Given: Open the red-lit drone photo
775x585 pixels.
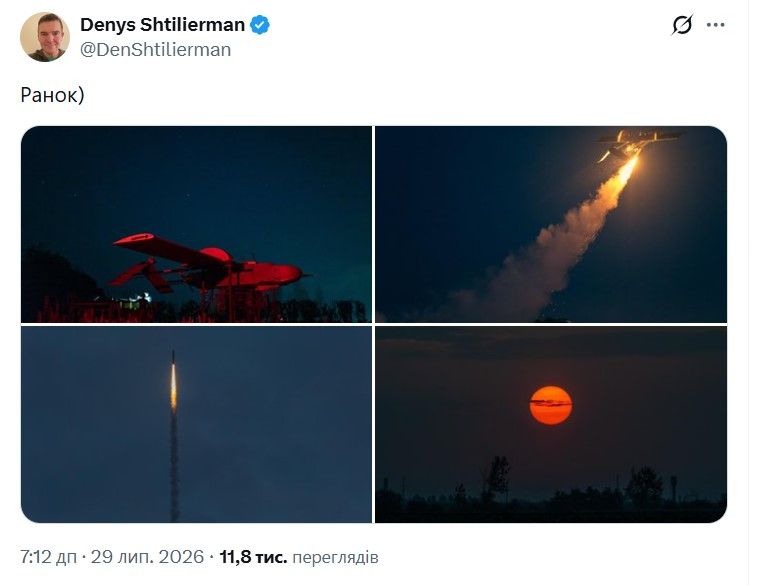Looking at the screenshot, I should [x=196, y=224].
